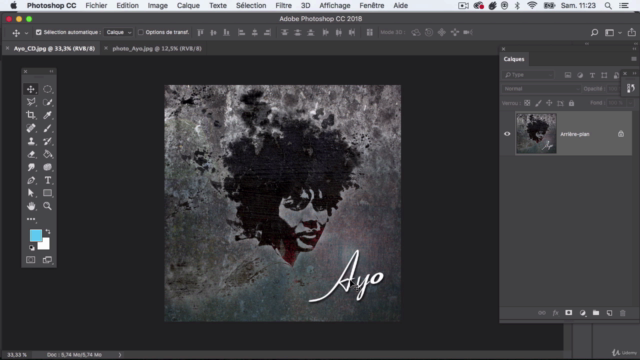
Task: Open the Calque menu
Action: click(188, 6)
